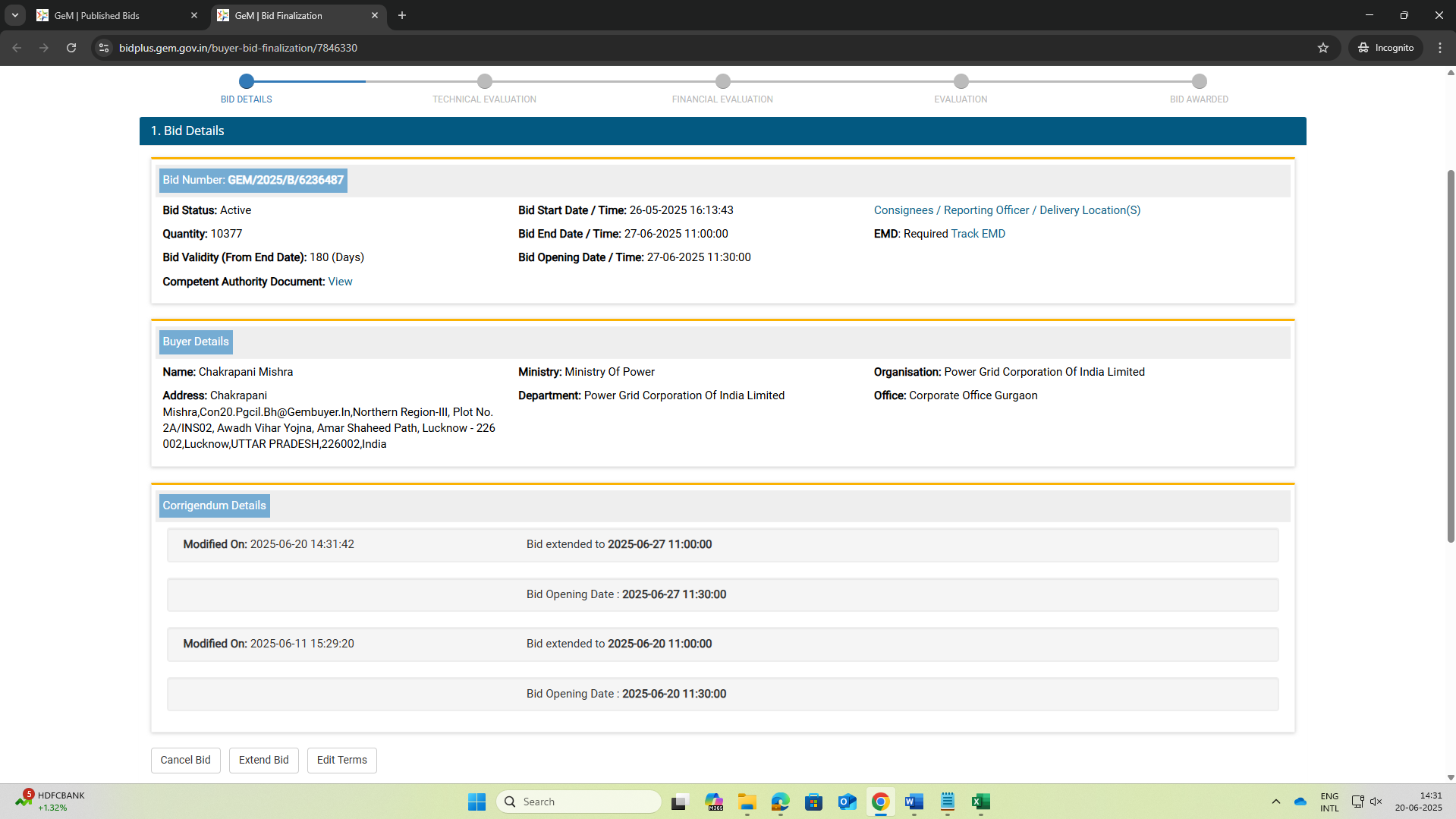Image resolution: width=1456 pixels, height=819 pixels.
Task: Click the Corrigendum Details heading
Action: (x=215, y=506)
